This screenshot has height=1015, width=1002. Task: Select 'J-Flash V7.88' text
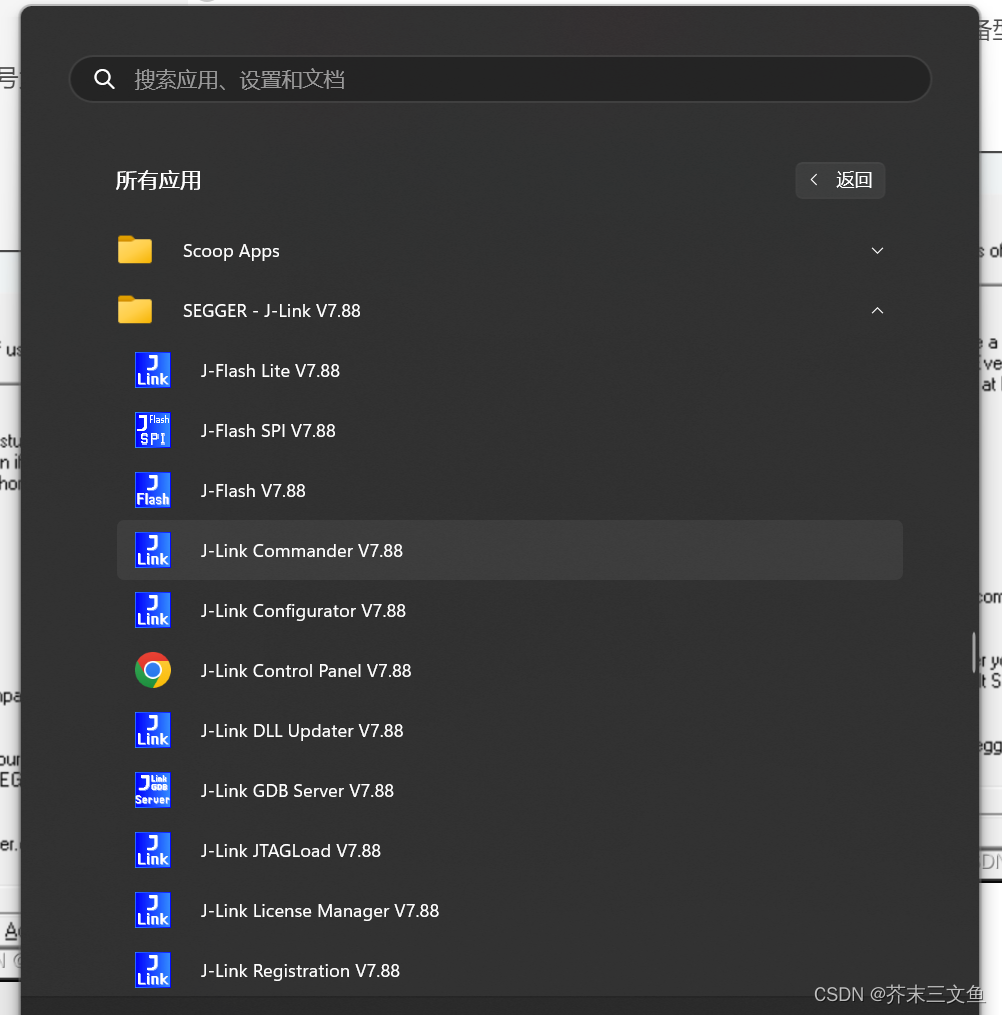coord(253,491)
